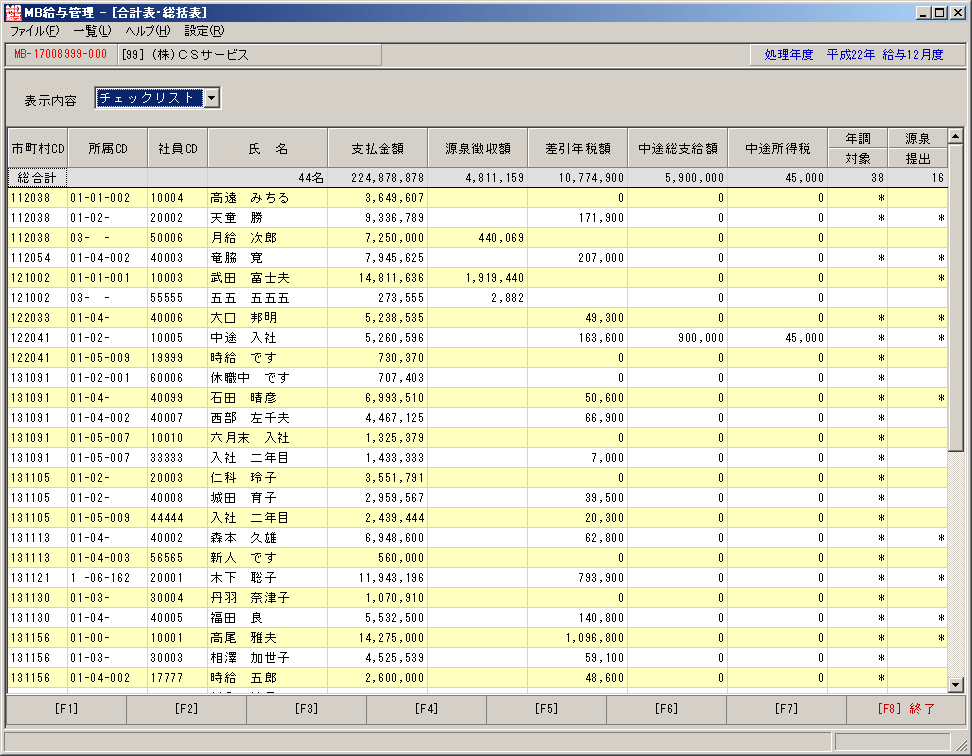Select employee name 武田 富士夫
This screenshot has height=756, width=972.
coord(250,278)
